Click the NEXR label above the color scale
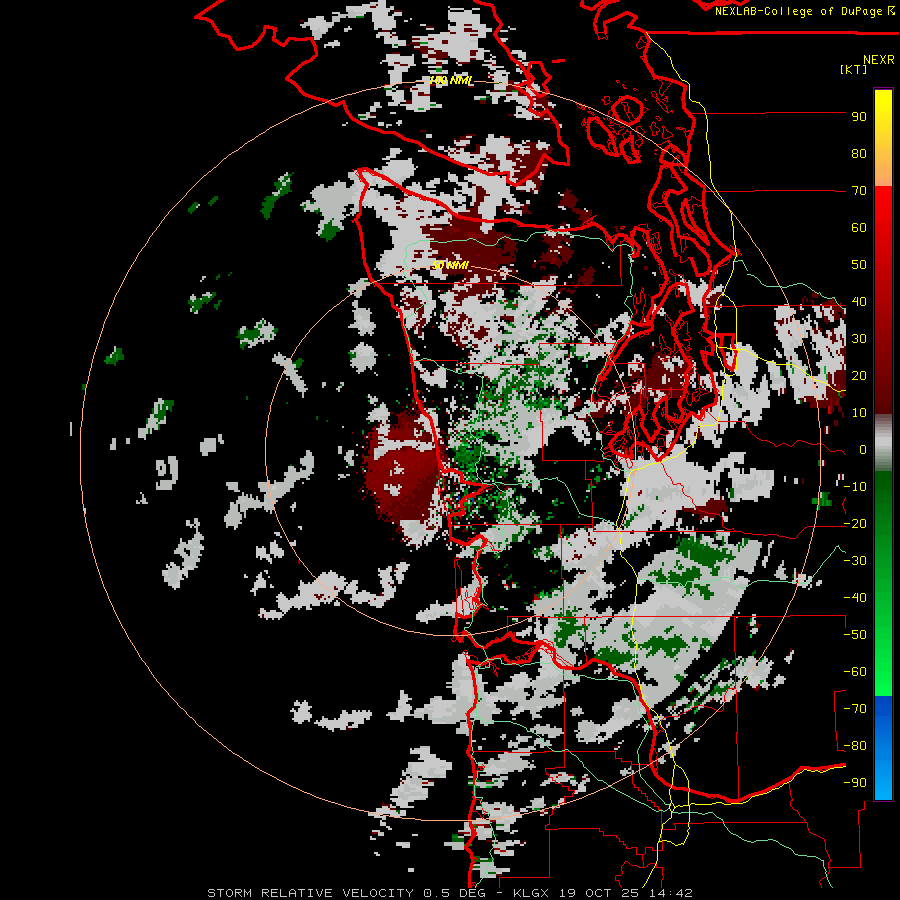Viewport: 900px width, 900px height. point(879,59)
